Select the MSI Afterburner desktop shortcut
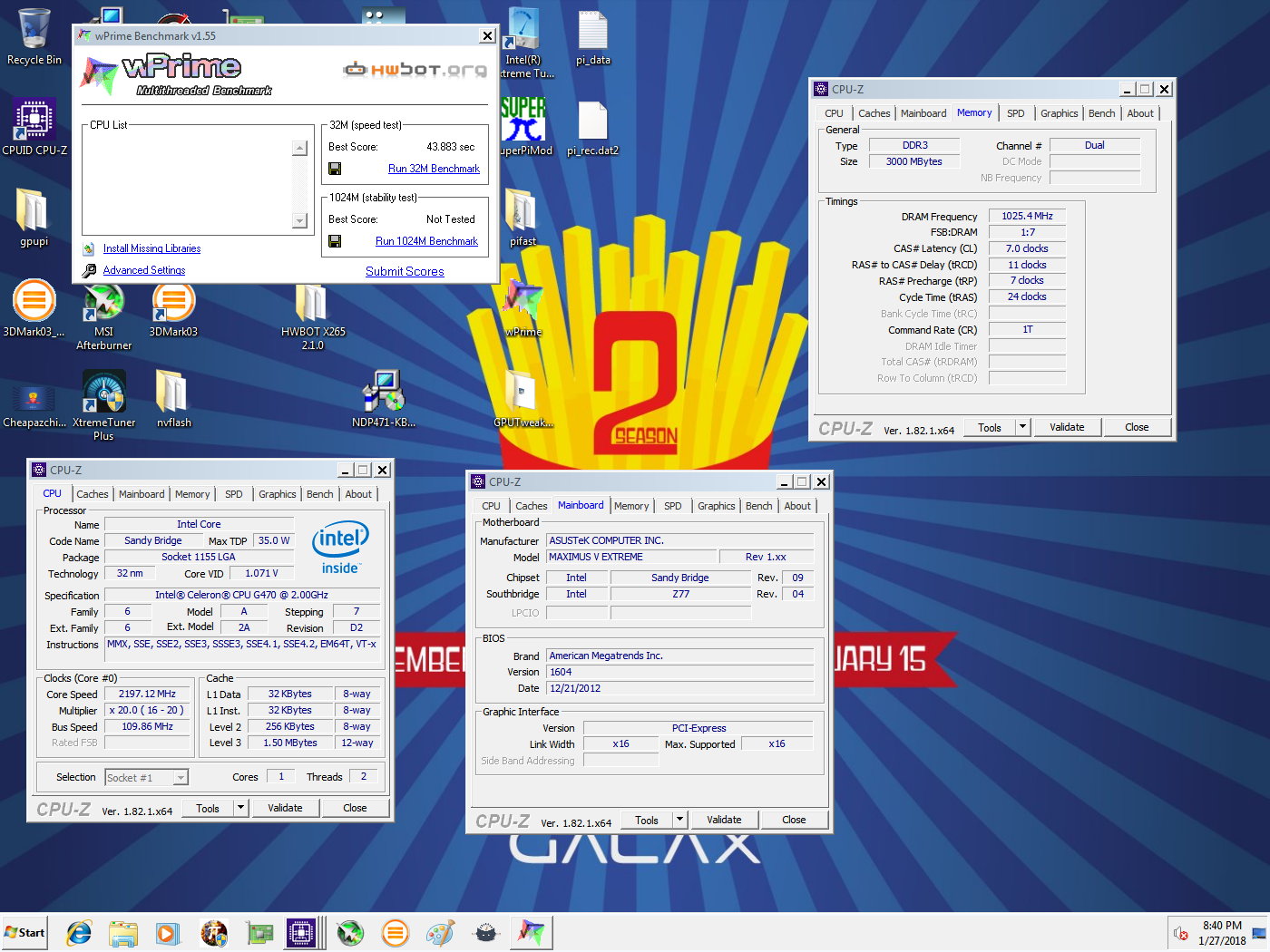Viewport: 1270px width, 952px height. 103,315
